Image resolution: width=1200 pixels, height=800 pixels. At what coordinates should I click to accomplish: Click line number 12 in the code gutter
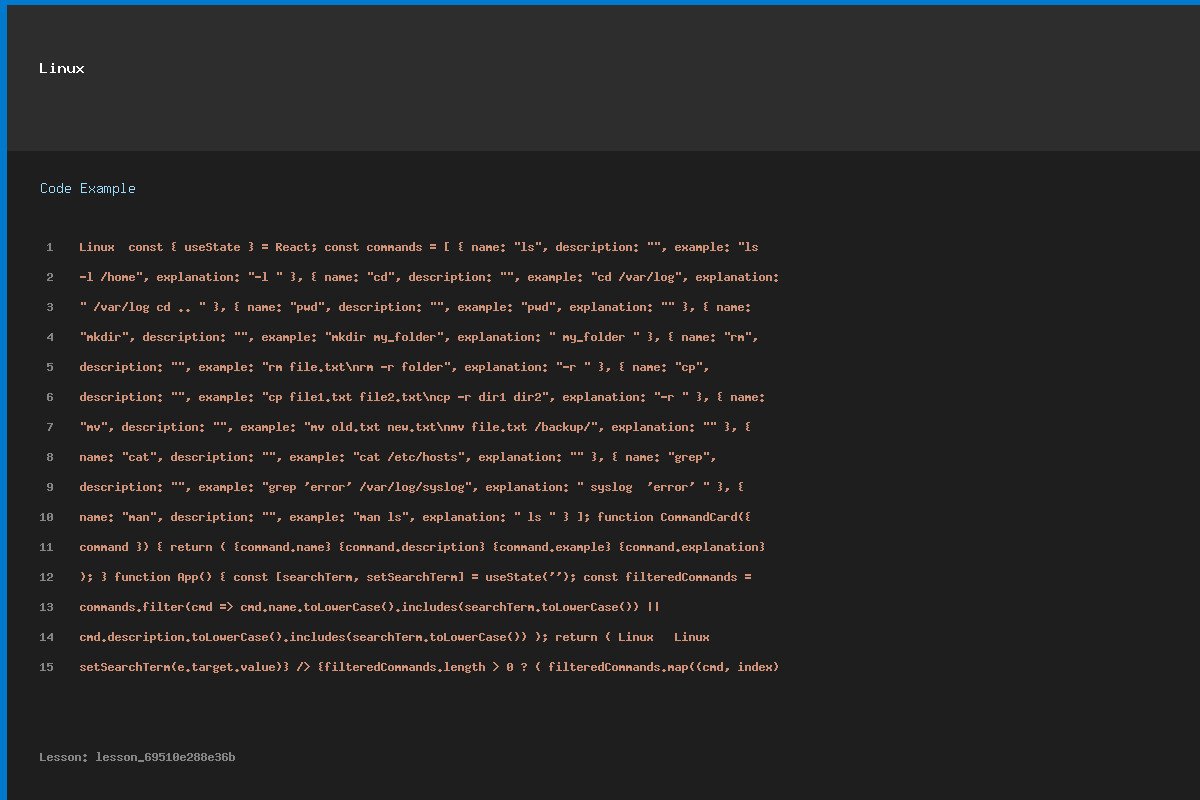pos(46,577)
